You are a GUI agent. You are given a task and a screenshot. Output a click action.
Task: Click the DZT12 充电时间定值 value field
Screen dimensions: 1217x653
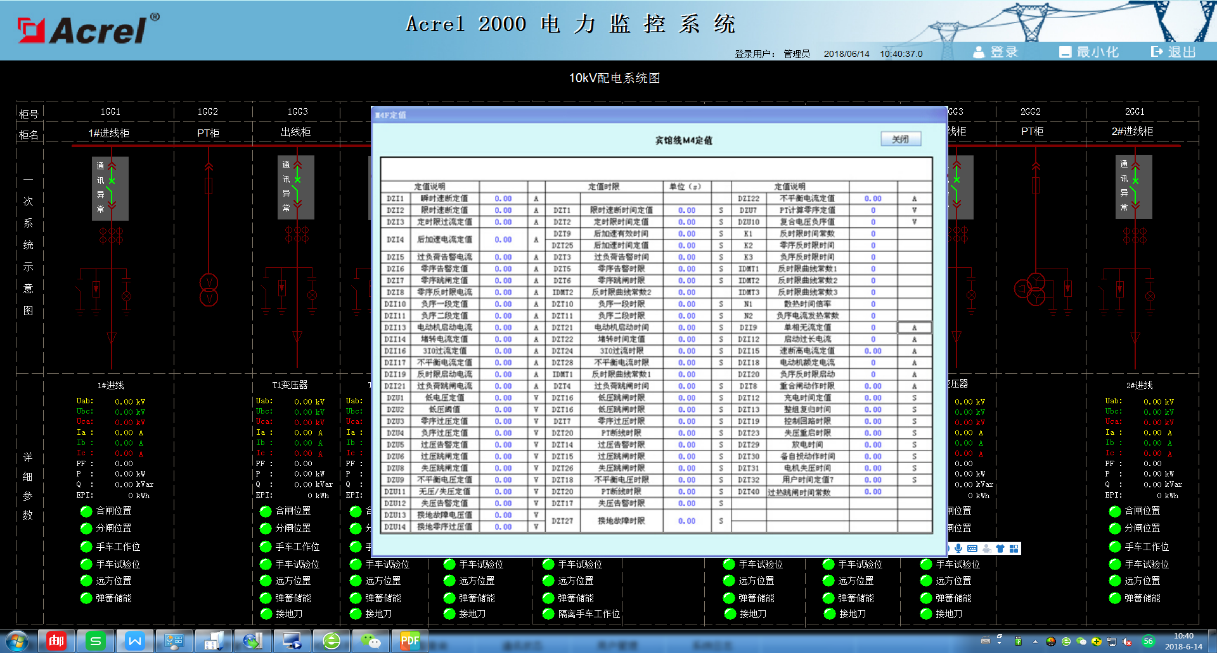[872, 397]
